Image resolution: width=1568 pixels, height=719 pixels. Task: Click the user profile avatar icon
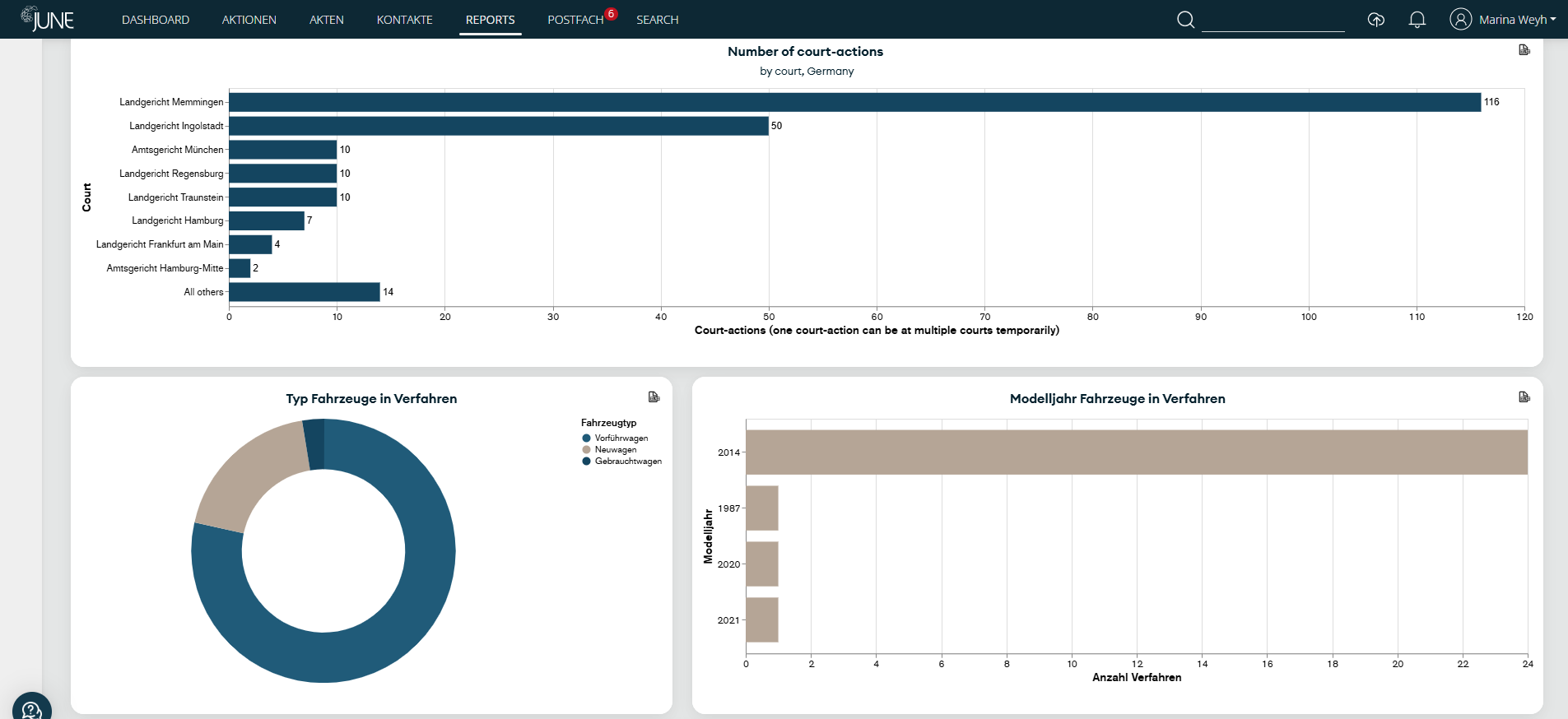tap(1460, 20)
